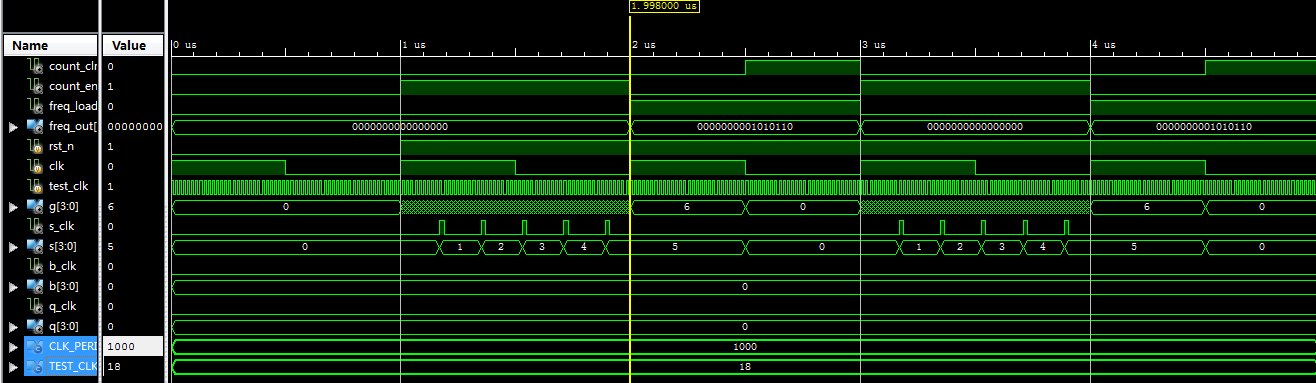Click freq_out all-zeros segment before 1.998 us

coord(400,127)
